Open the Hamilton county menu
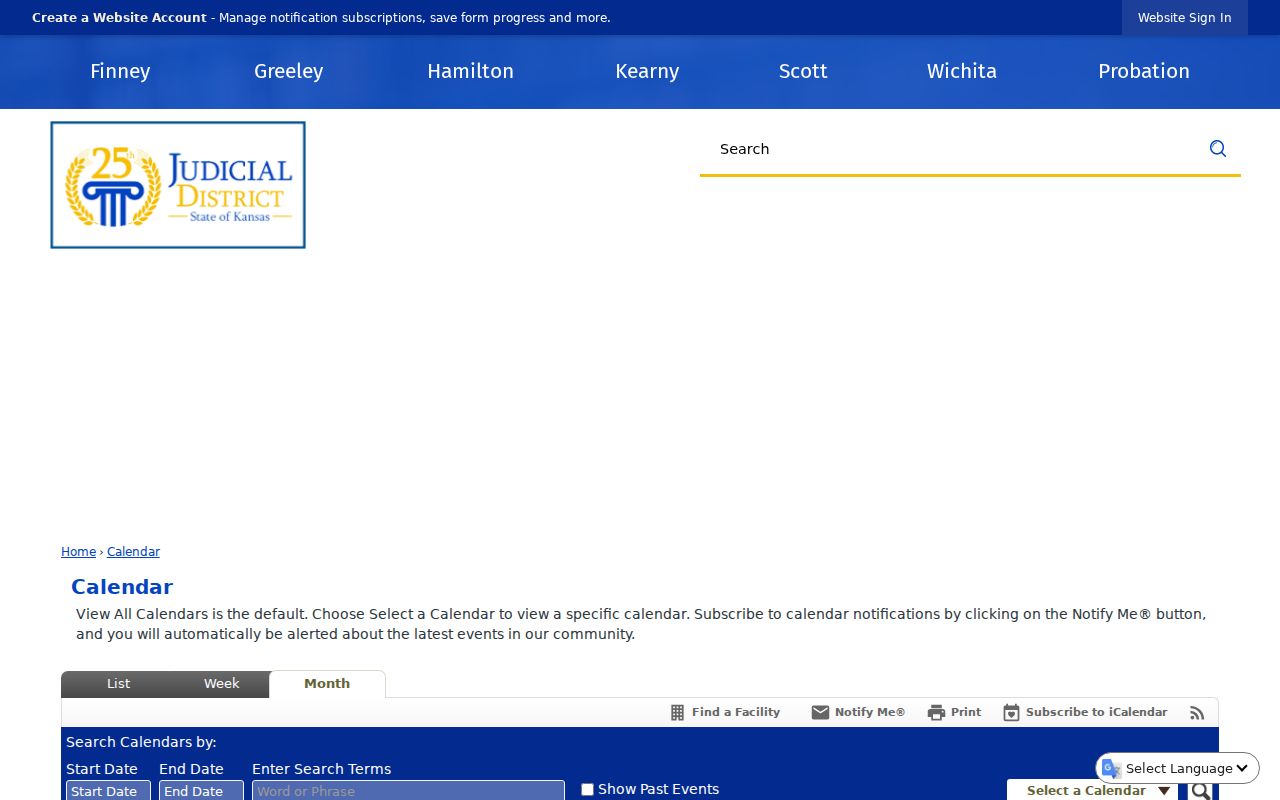 [x=470, y=71]
